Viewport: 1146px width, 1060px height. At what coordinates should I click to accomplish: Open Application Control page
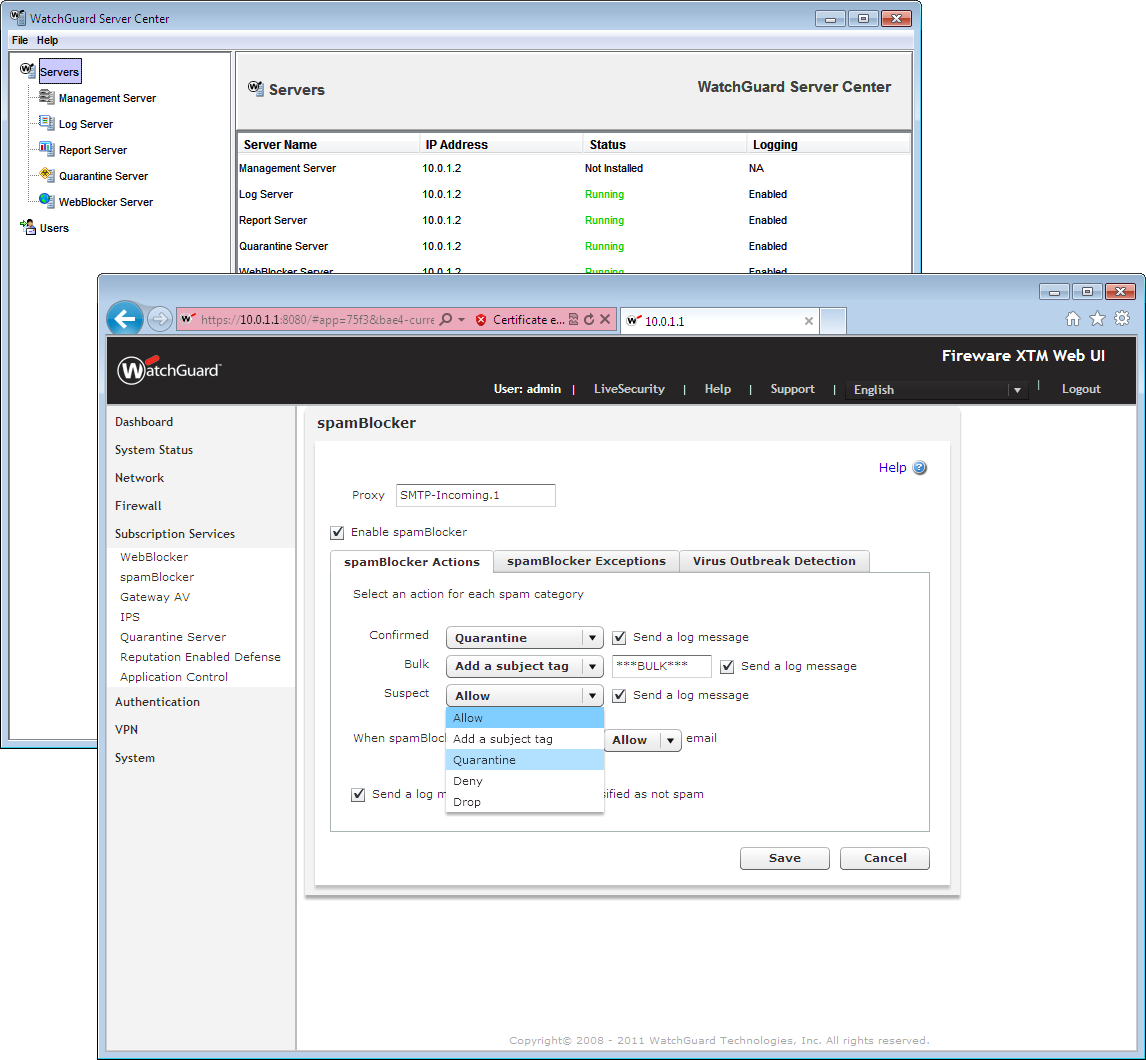pos(174,678)
